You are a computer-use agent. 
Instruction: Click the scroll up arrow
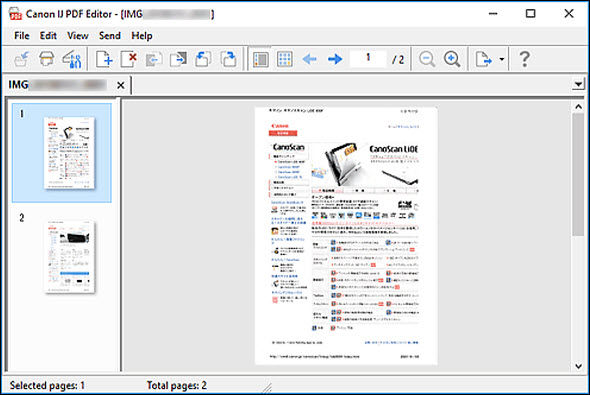tap(578, 107)
